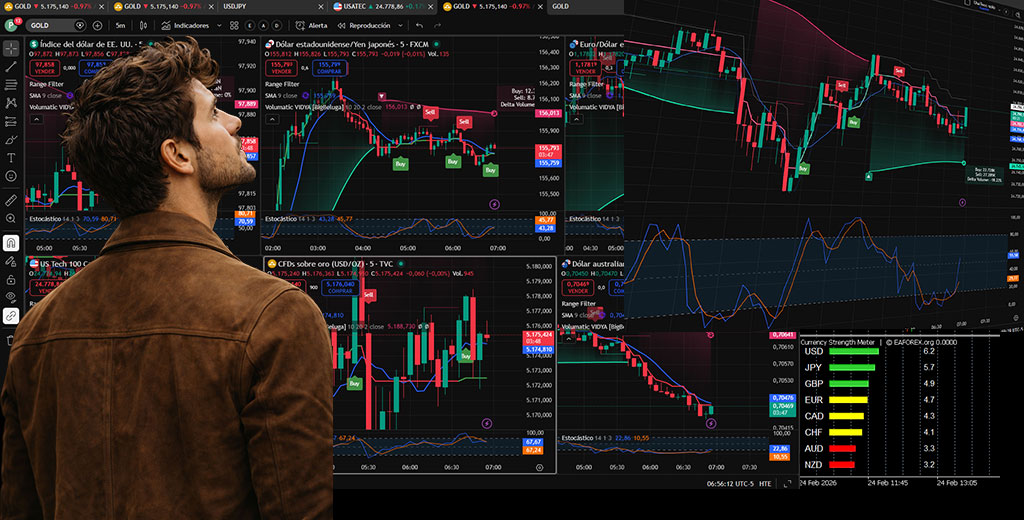Viewport: 1024px width, 520px height.
Task: Toggle hide all drawings eye icon
Action: [x=11, y=296]
